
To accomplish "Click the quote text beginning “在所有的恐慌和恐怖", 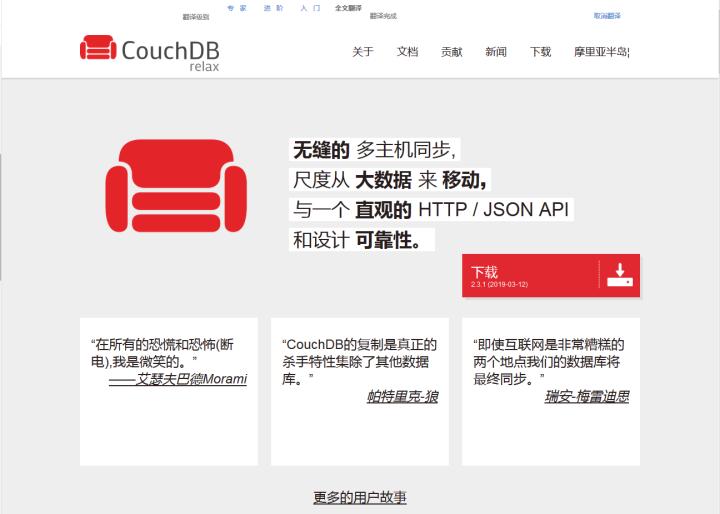I will (162, 353).
